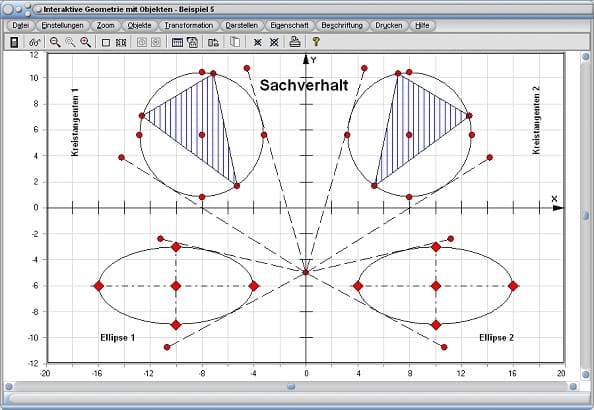Screen dimensions: 594x410
Task: Open the Darstellen menu
Action: [241, 25]
